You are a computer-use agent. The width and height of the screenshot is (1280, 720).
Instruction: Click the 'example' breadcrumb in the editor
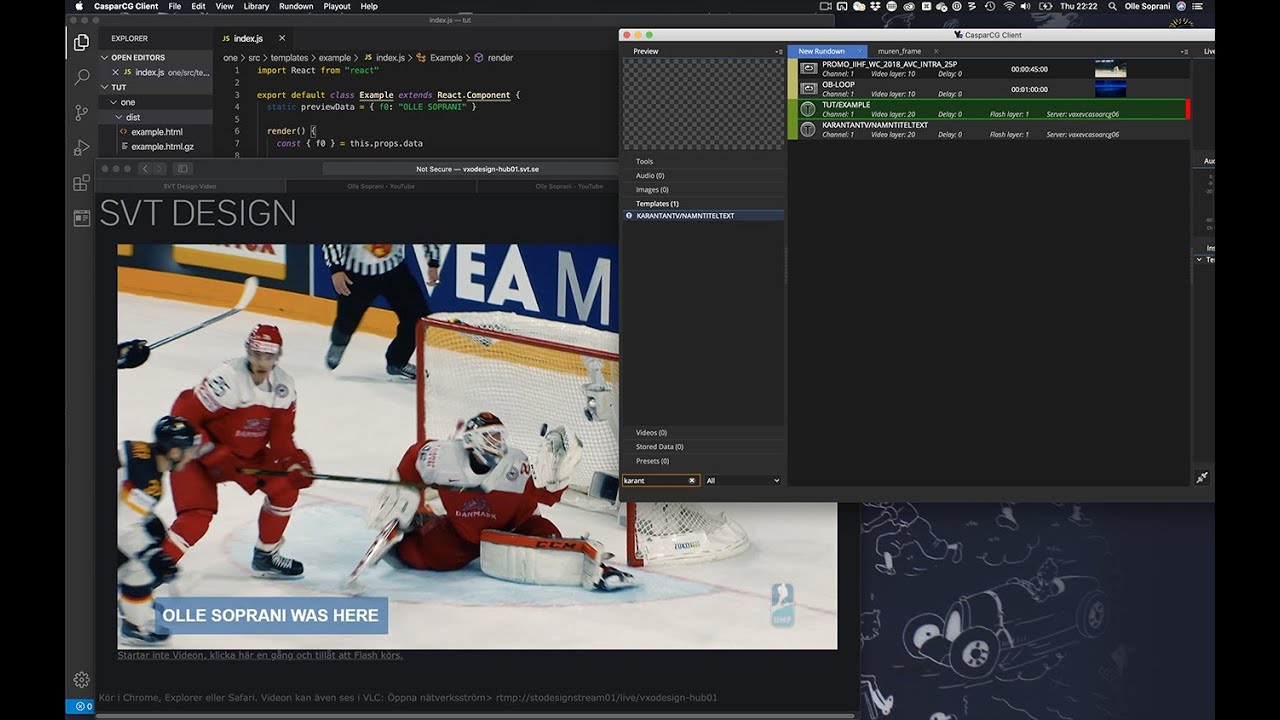(335, 58)
